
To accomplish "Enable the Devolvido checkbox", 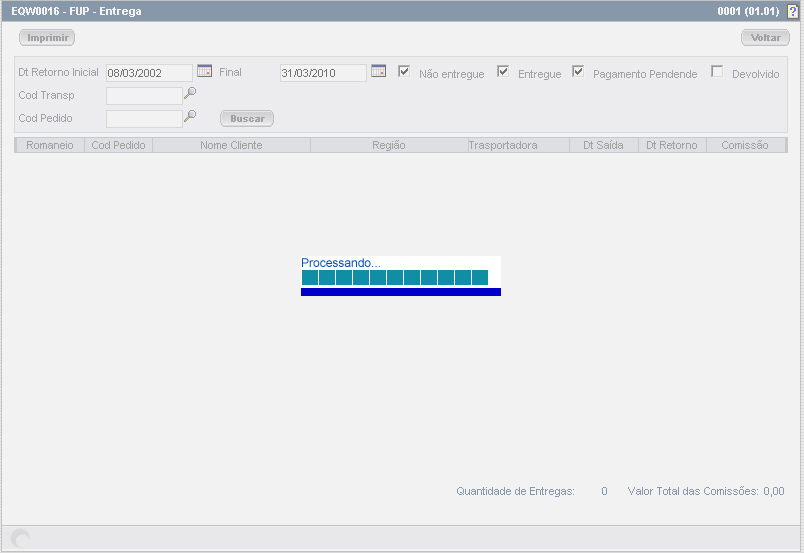I will click(717, 71).
